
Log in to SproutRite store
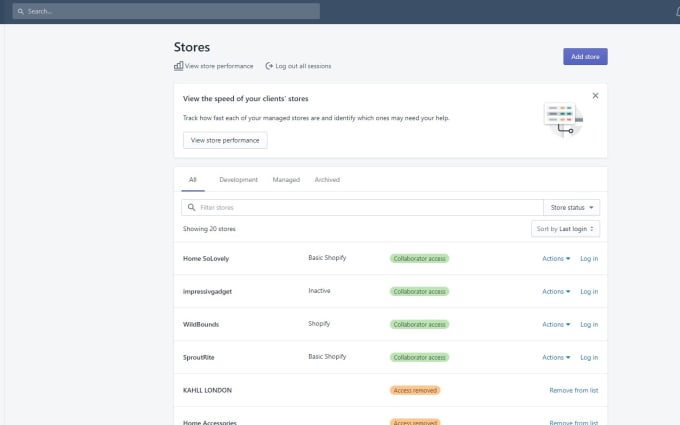[x=589, y=357]
